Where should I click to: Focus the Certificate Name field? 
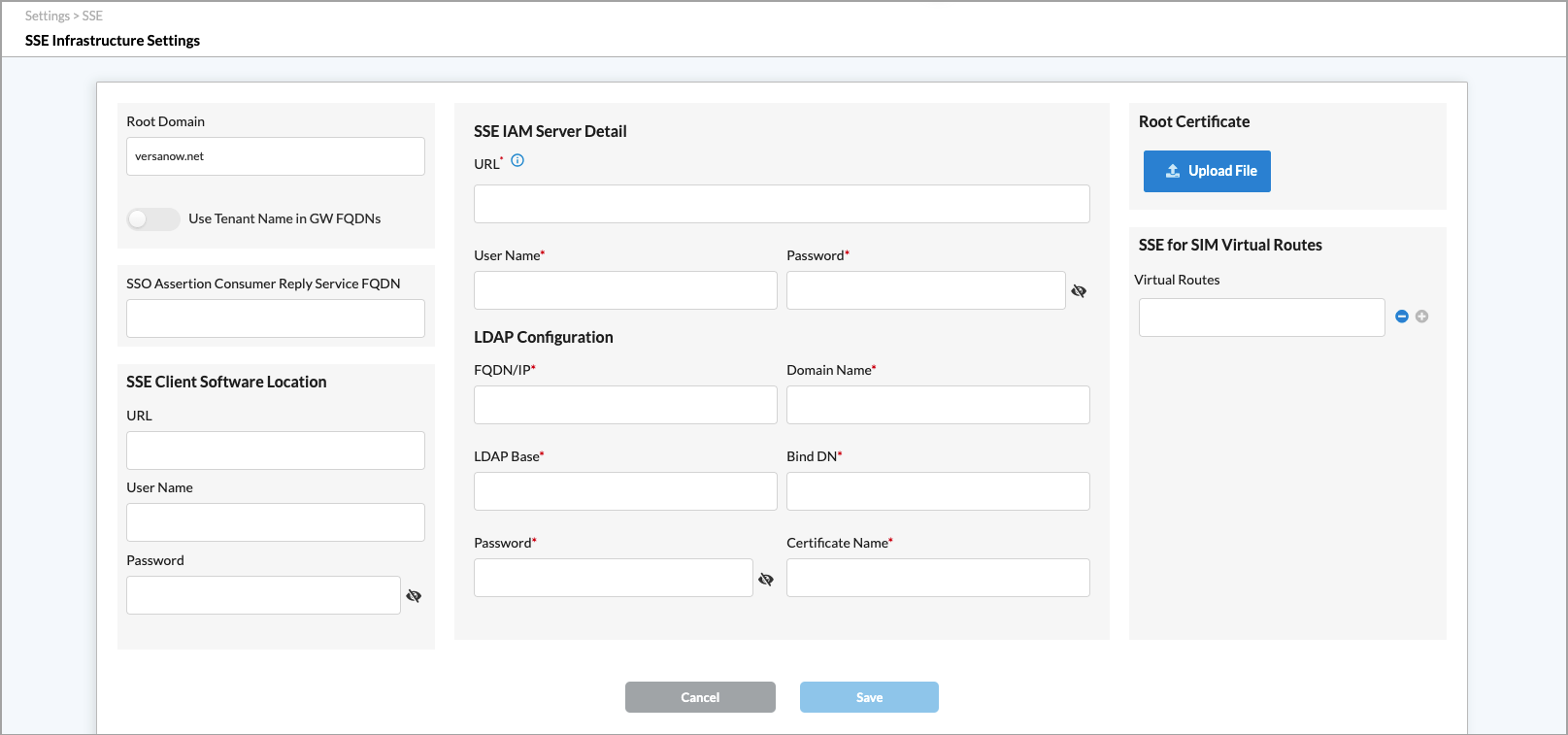pyautogui.click(x=938, y=578)
